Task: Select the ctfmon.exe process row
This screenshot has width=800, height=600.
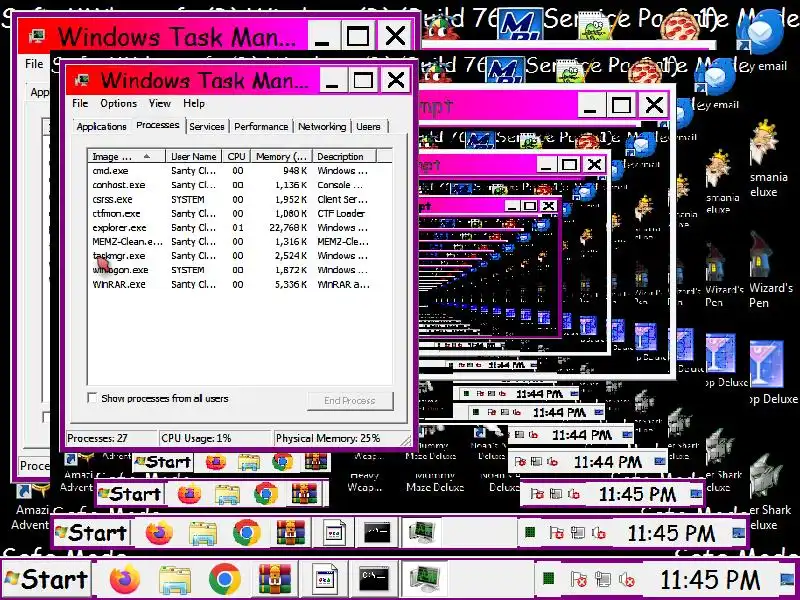Action: pos(232,213)
